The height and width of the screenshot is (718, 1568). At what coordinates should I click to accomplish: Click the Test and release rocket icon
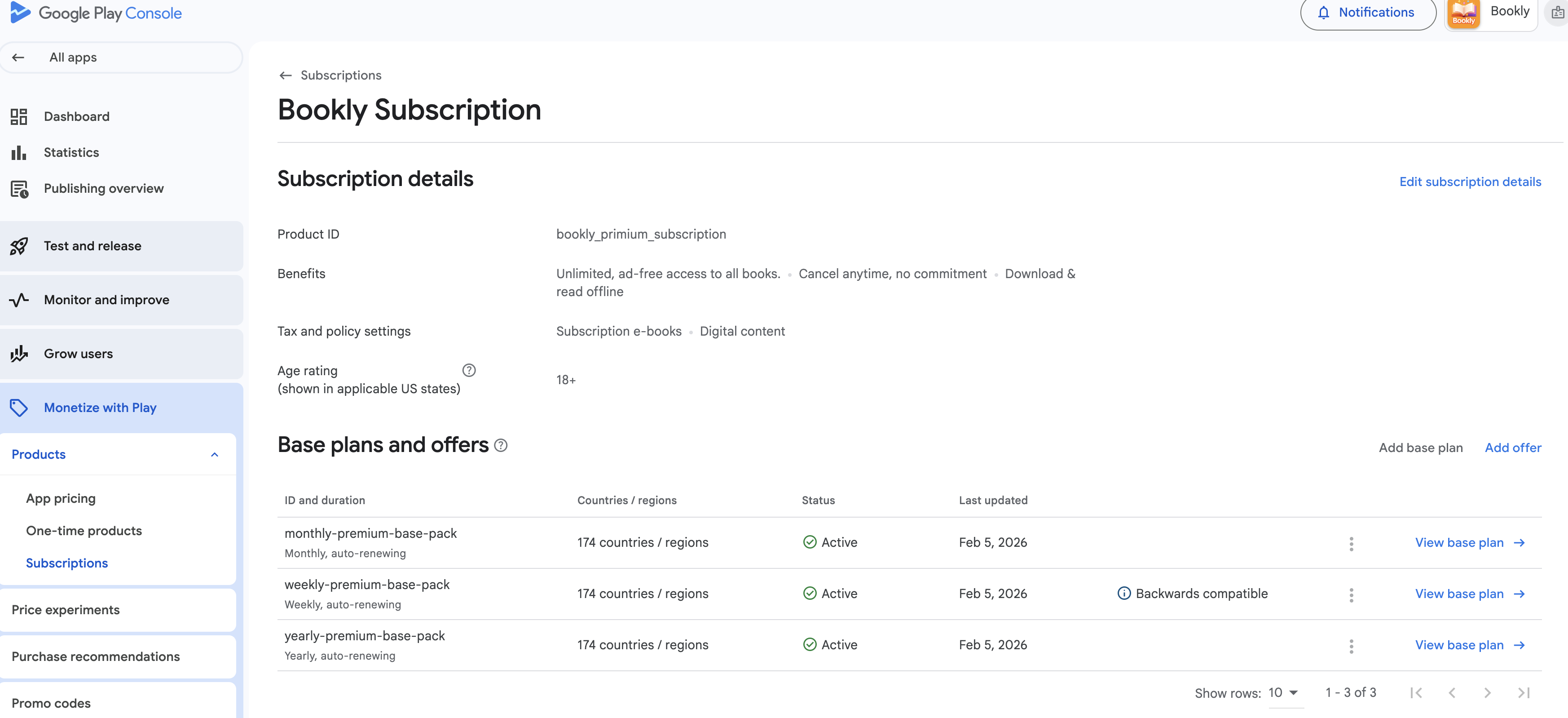[19, 246]
